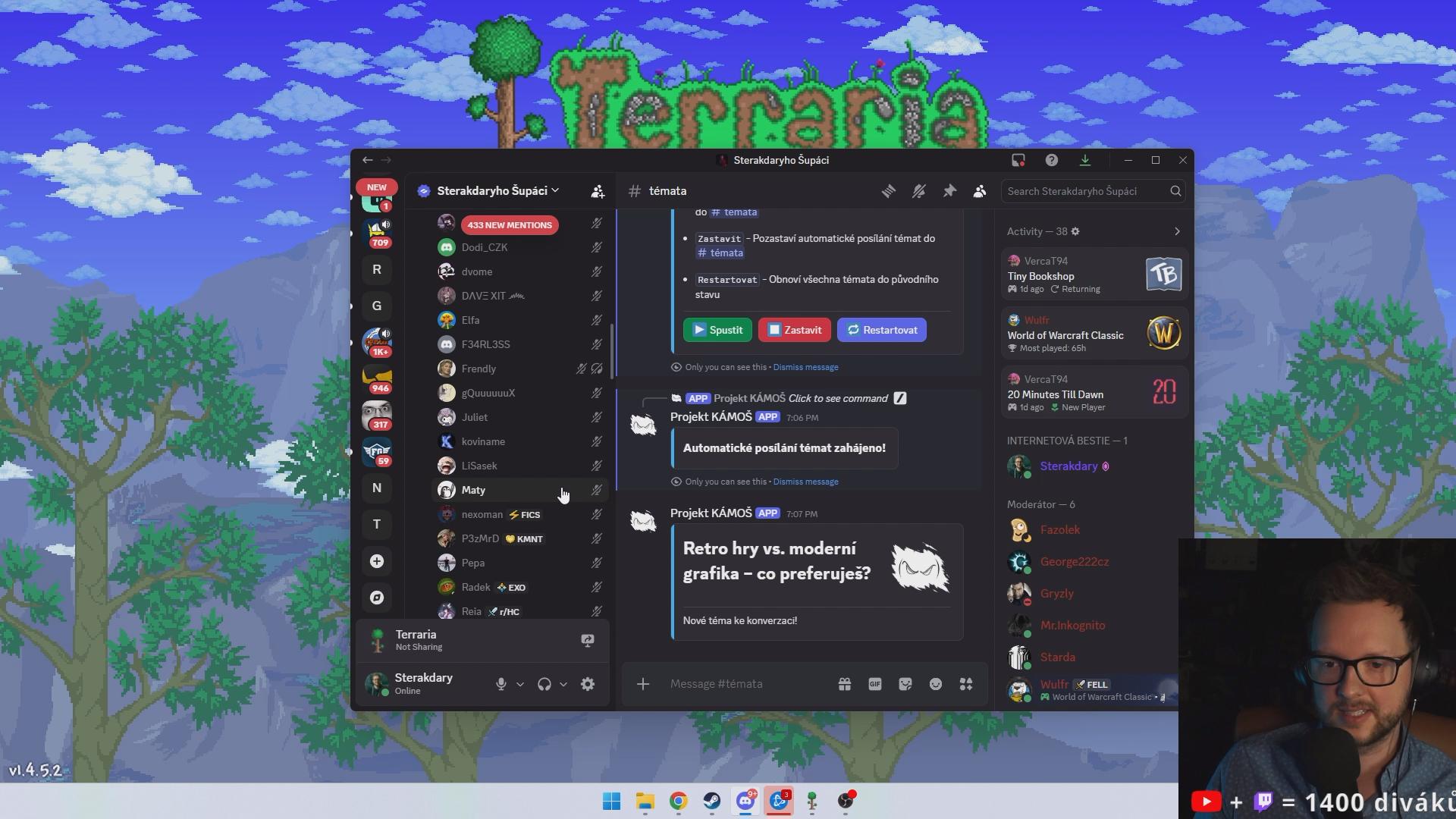Toggle headphones deafen button
The width and height of the screenshot is (1456, 819).
pos(544,684)
